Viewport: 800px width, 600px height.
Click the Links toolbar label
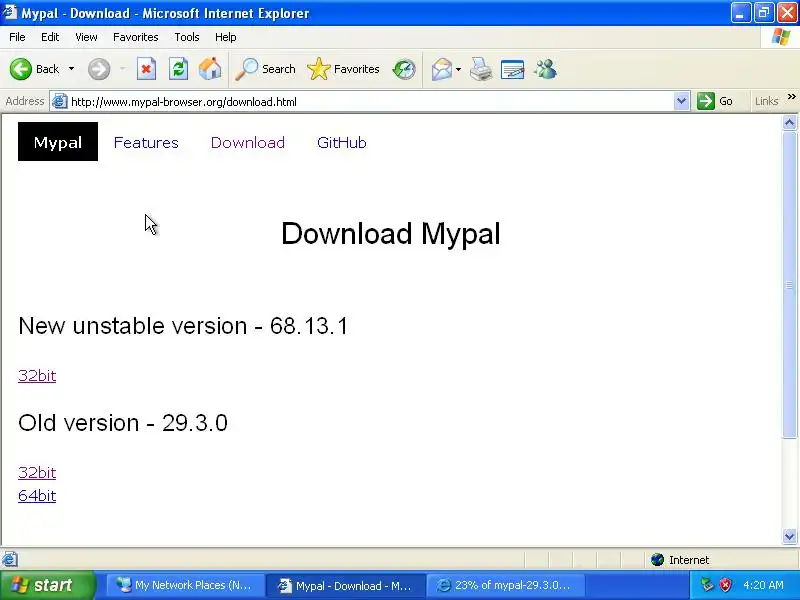(x=766, y=101)
